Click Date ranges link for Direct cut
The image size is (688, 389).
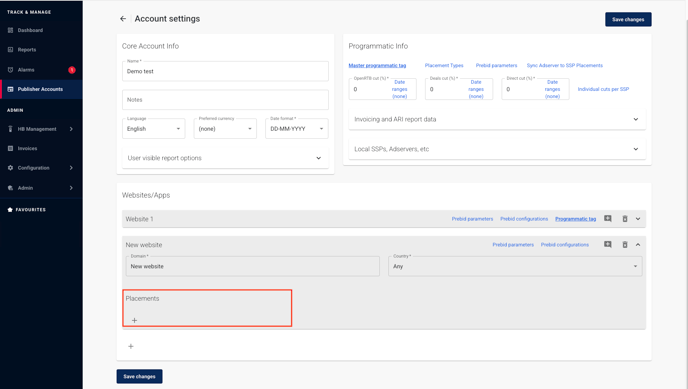(552, 89)
